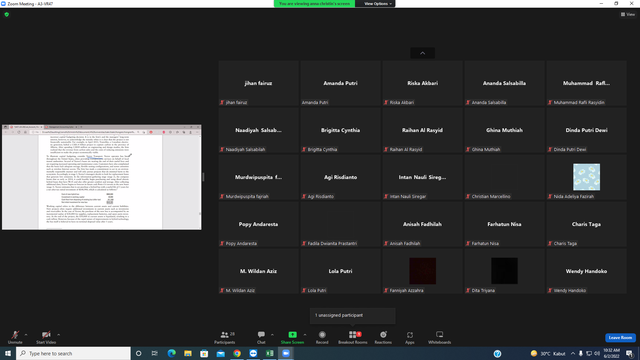The width and height of the screenshot is (640, 360).
Task: Open File Explorer from the taskbar
Action: (x=188, y=353)
